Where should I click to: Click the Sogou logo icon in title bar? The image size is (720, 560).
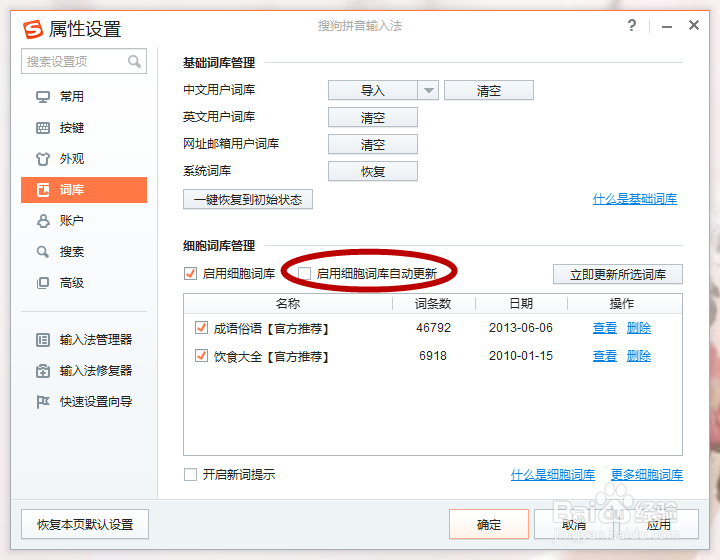[33, 29]
